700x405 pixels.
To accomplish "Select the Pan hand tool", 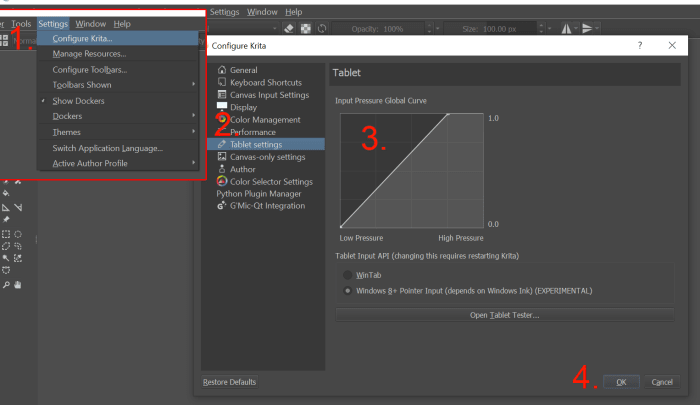I will 18,285.
